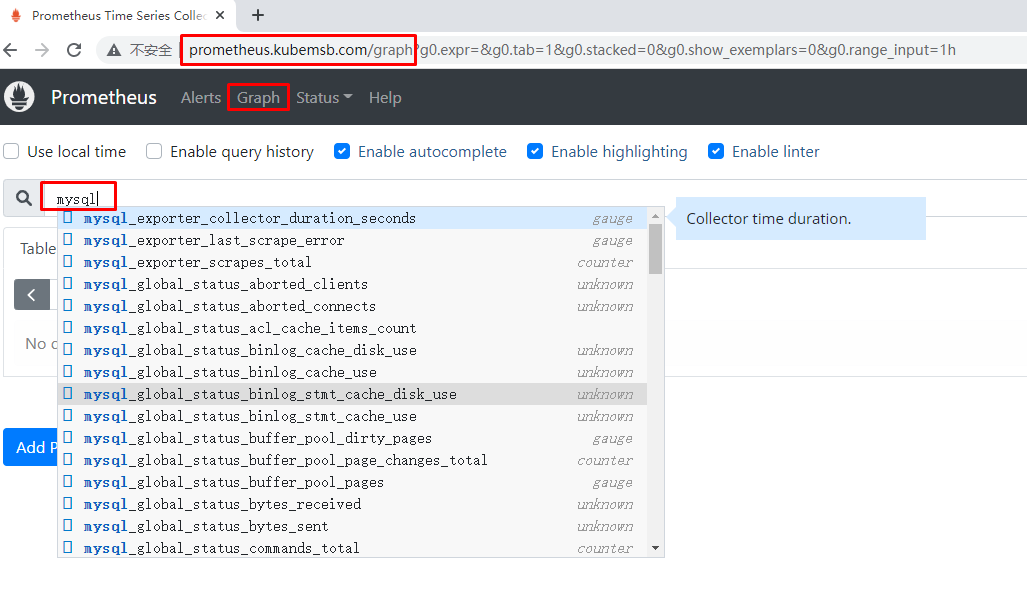
Task: Disable the autocomplete checkbox
Action: coord(342,151)
